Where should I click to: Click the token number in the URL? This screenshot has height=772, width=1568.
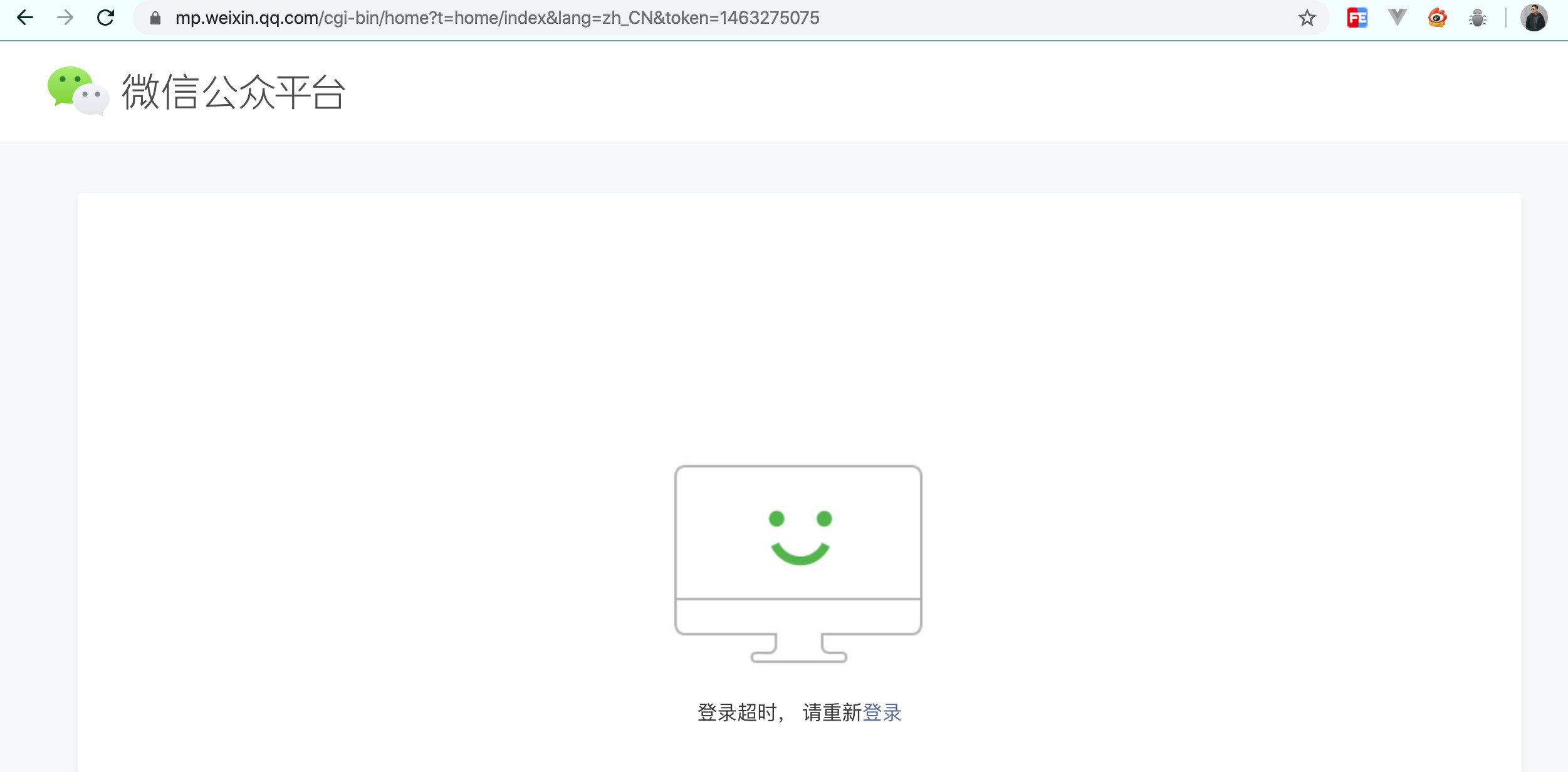(x=770, y=18)
